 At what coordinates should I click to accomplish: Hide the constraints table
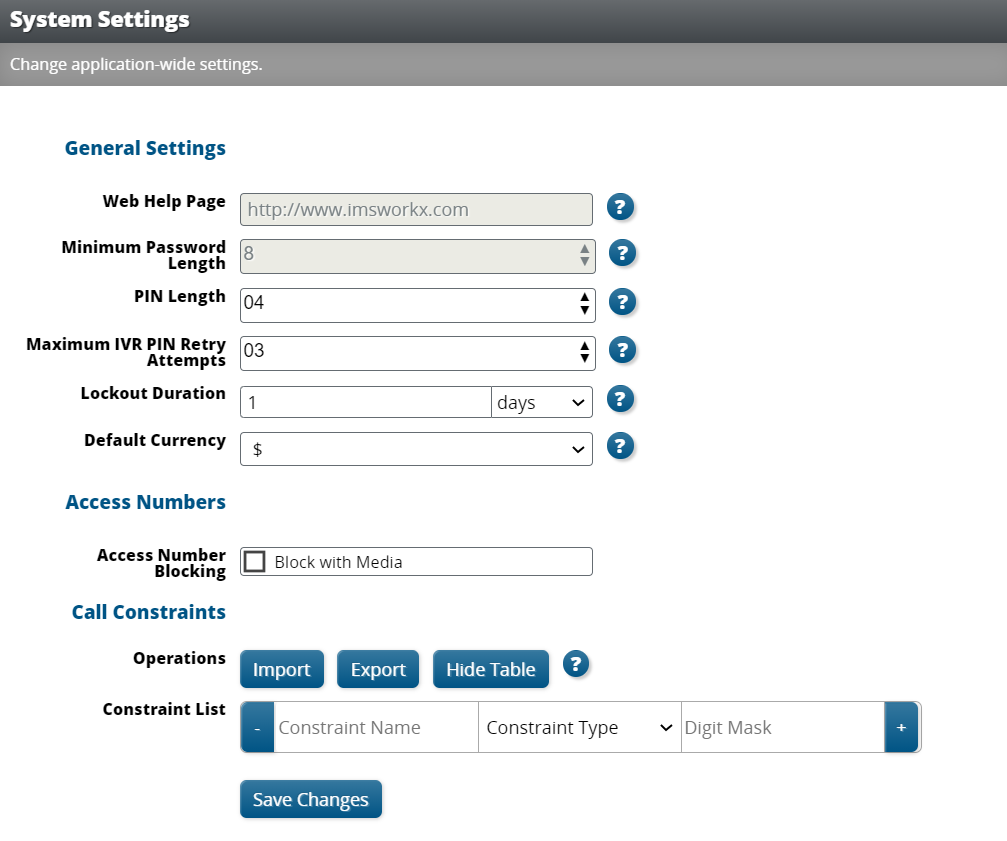point(490,669)
